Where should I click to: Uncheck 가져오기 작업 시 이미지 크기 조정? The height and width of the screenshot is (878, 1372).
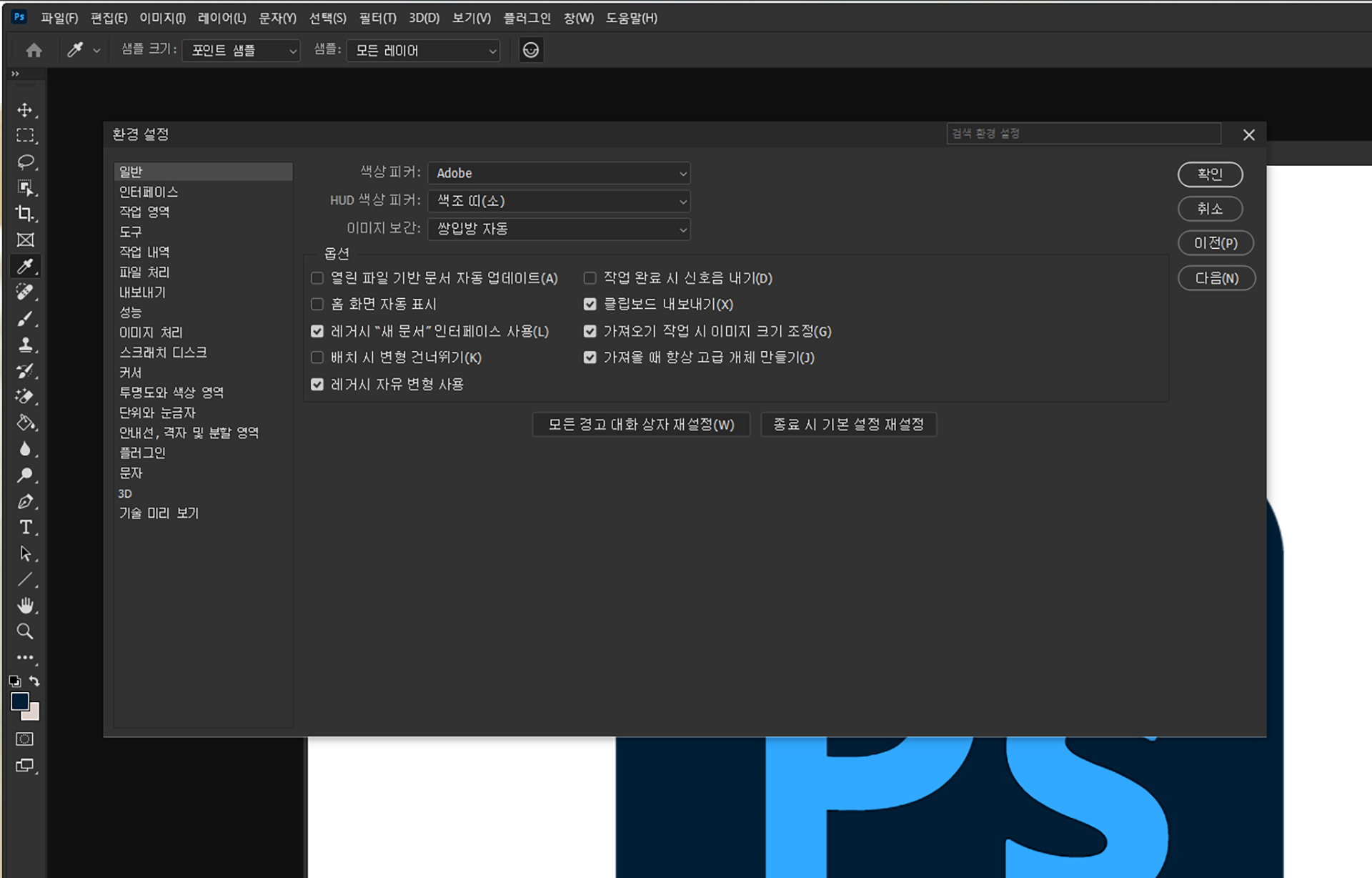coord(590,332)
